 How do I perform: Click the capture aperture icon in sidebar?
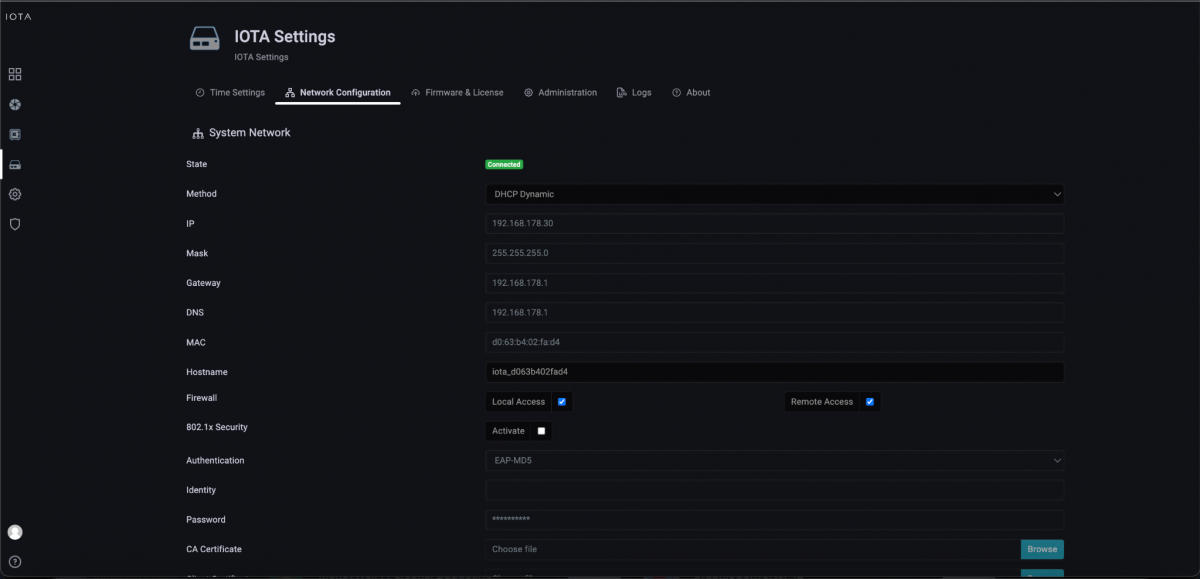pyautogui.click(x=15, y=104)
